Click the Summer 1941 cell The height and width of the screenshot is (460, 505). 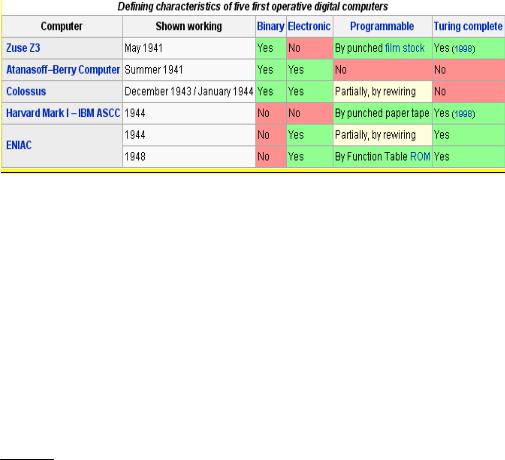pyautogui.click(x=189, y=70)
